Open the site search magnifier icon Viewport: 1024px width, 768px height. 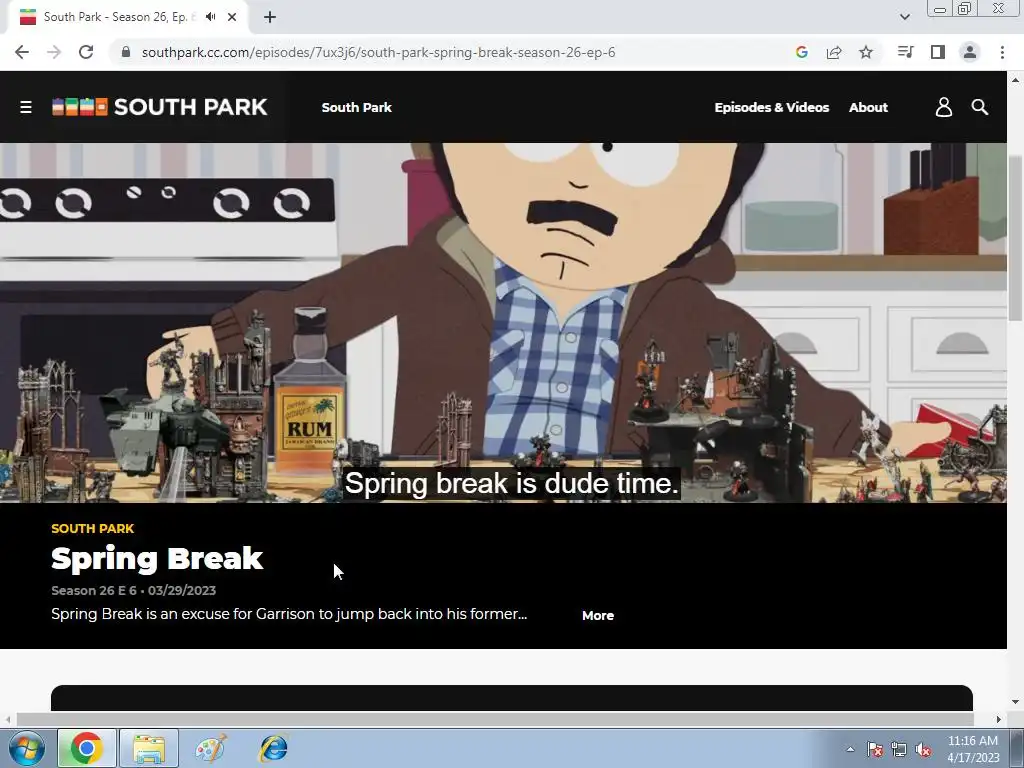(x=980, y=107)
